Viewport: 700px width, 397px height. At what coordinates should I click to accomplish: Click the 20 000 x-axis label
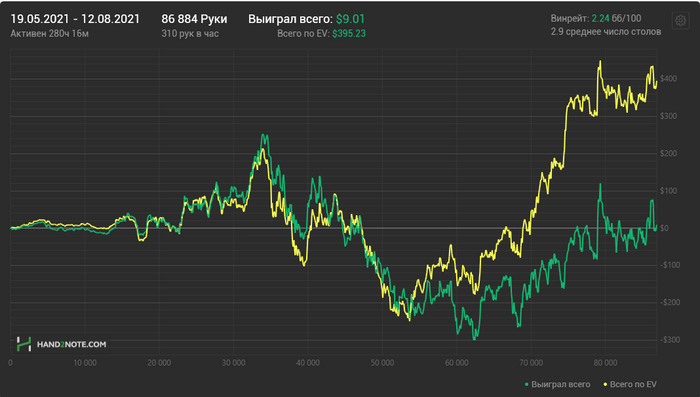tap(159, 363)
